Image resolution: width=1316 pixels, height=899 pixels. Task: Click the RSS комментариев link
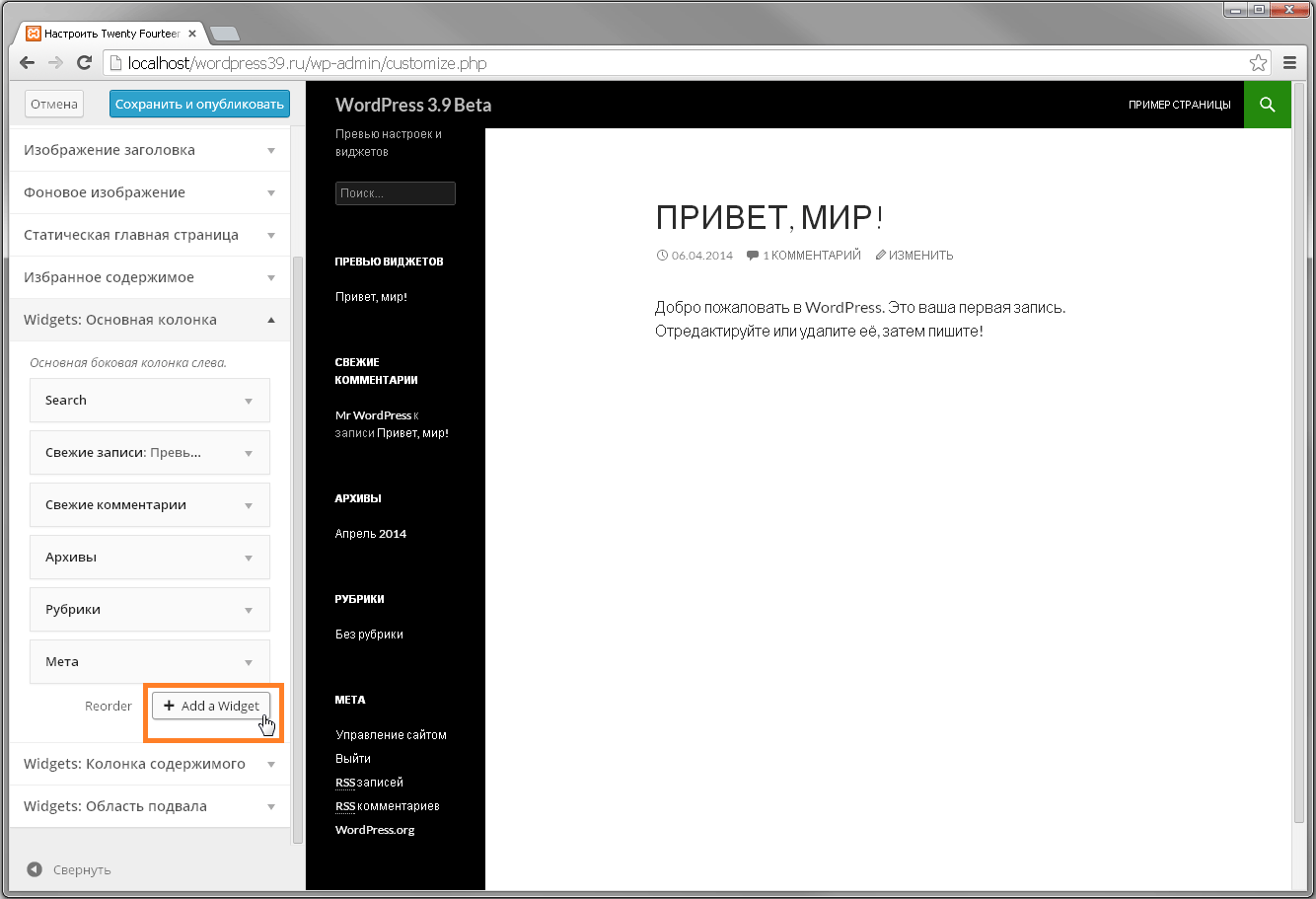click(388, 806)
